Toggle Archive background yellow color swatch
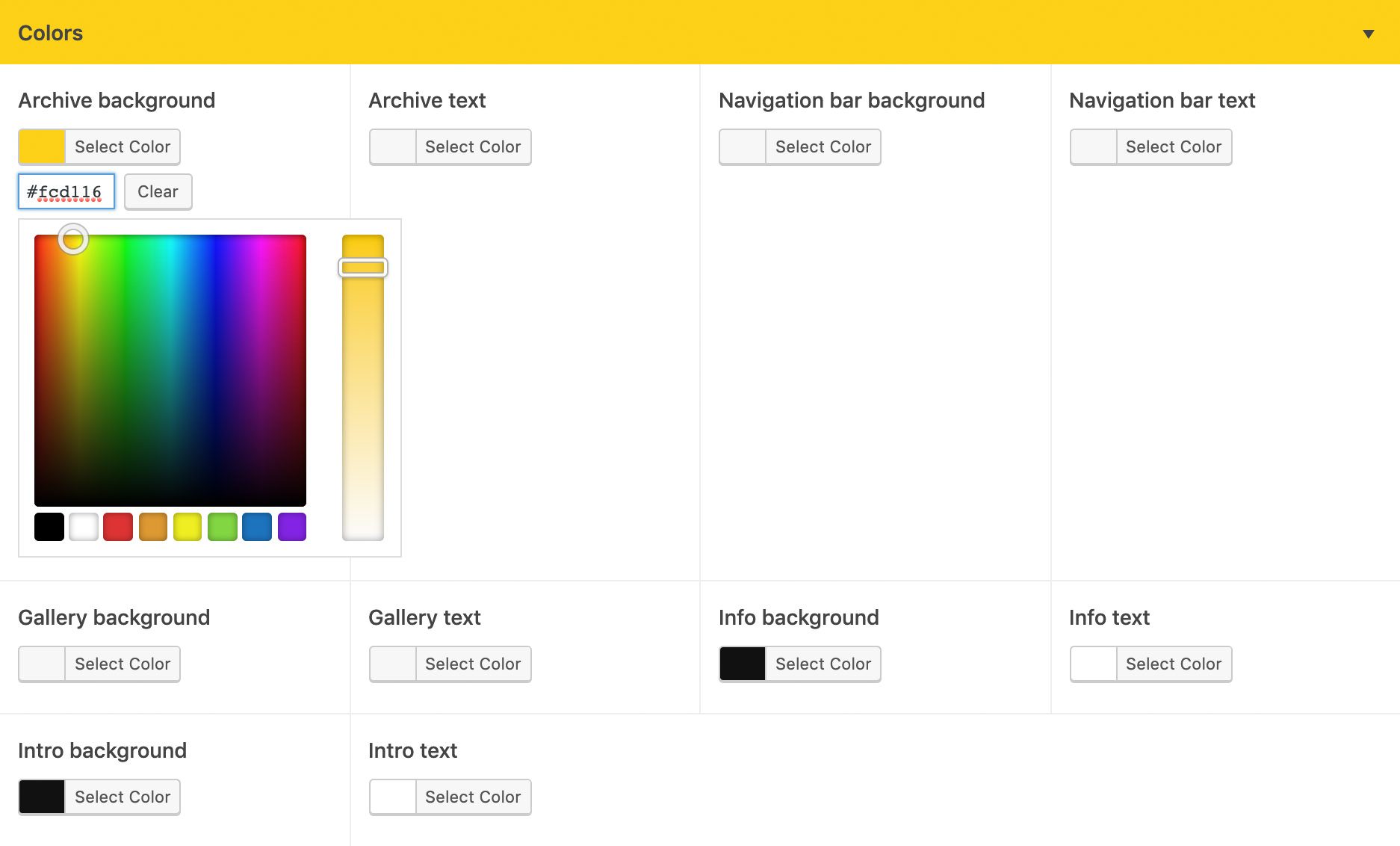Viewport: 1400px width, 846px height. point(42,147)
